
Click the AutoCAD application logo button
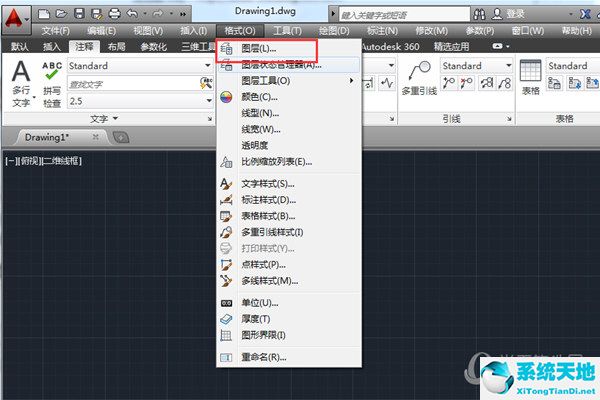pos(16,20)
